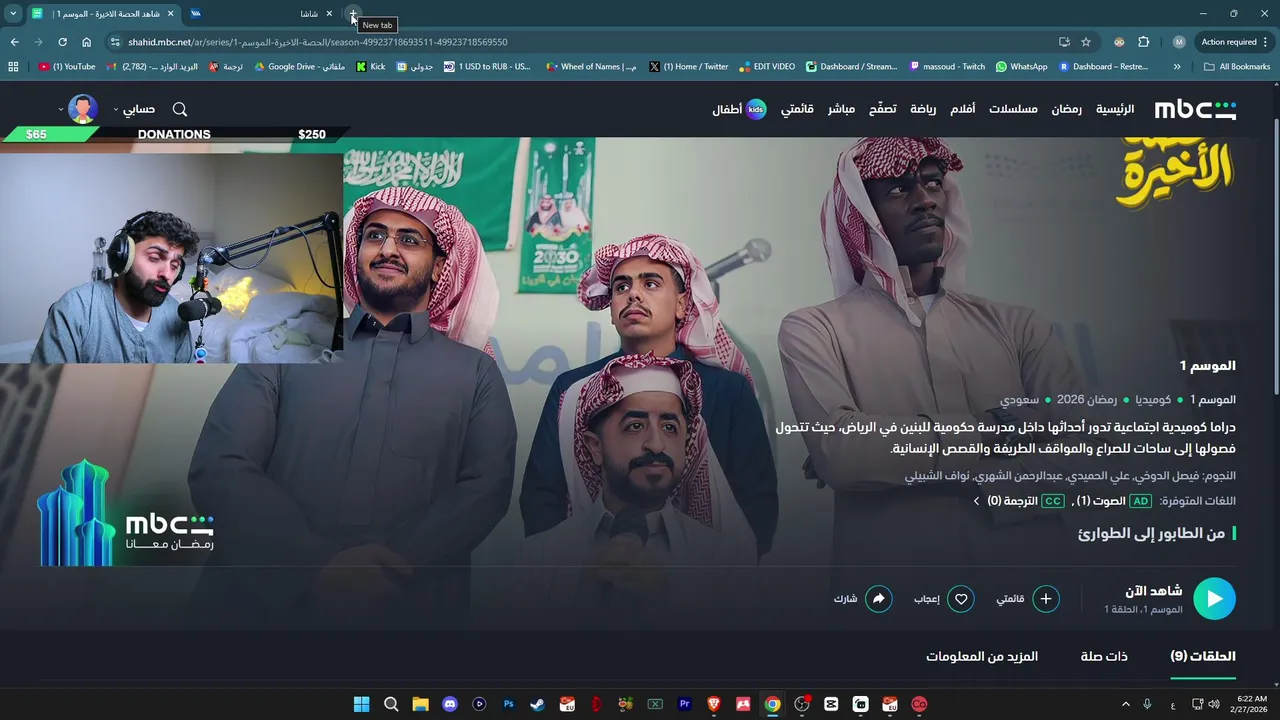Viewport: 1280px width, 720px height.
Task: Open the browser home page button
Action: [86, 42]
